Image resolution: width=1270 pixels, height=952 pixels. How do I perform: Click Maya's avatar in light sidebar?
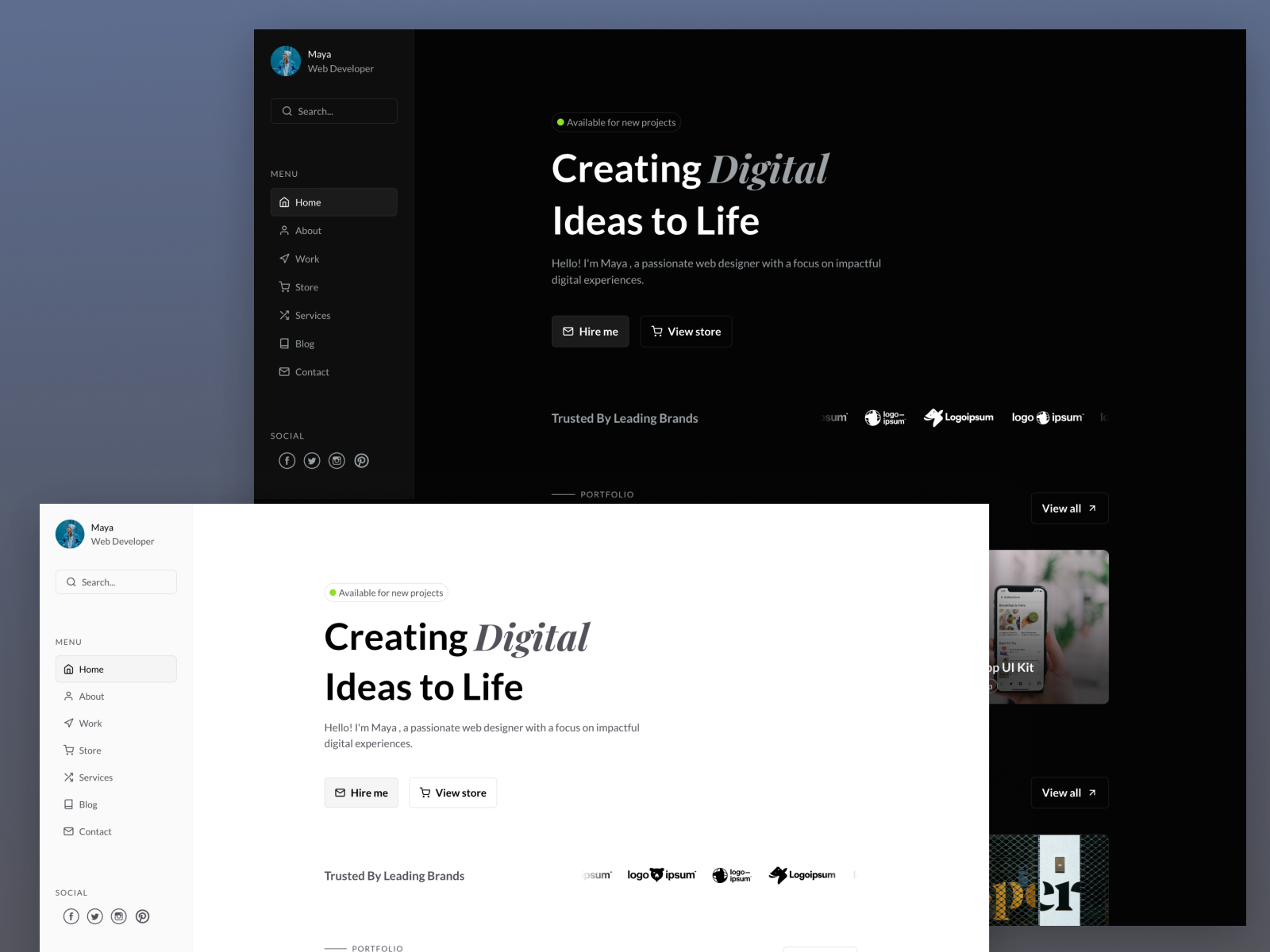(70, 534)
